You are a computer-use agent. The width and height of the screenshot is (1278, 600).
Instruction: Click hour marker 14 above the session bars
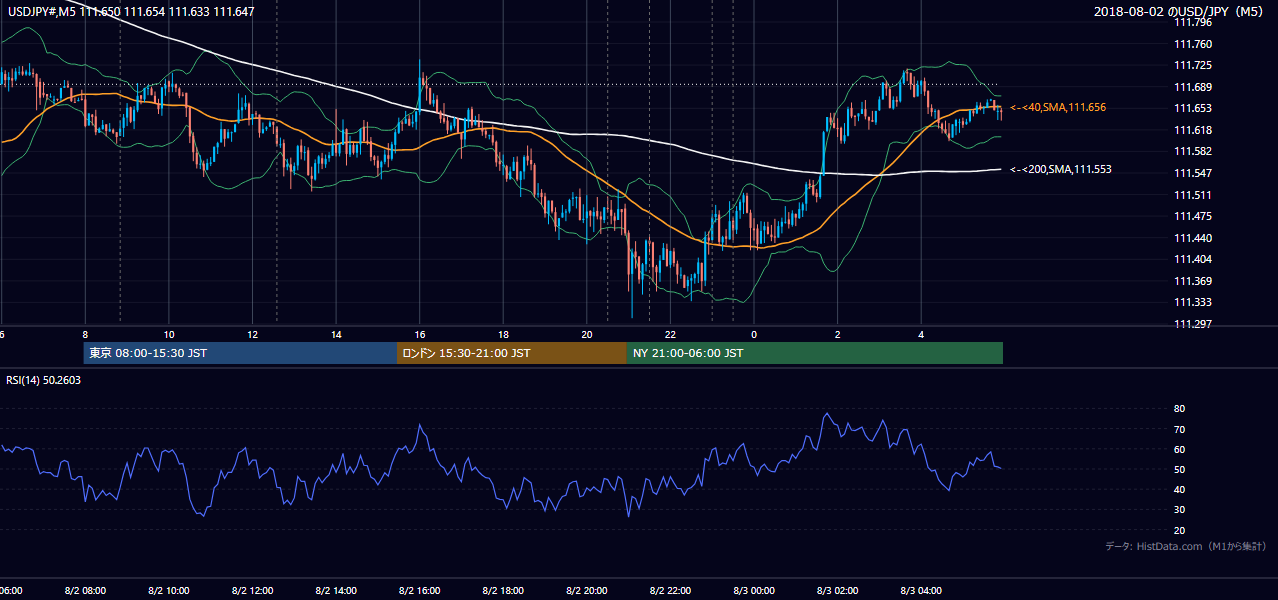(x=337, y=334)
